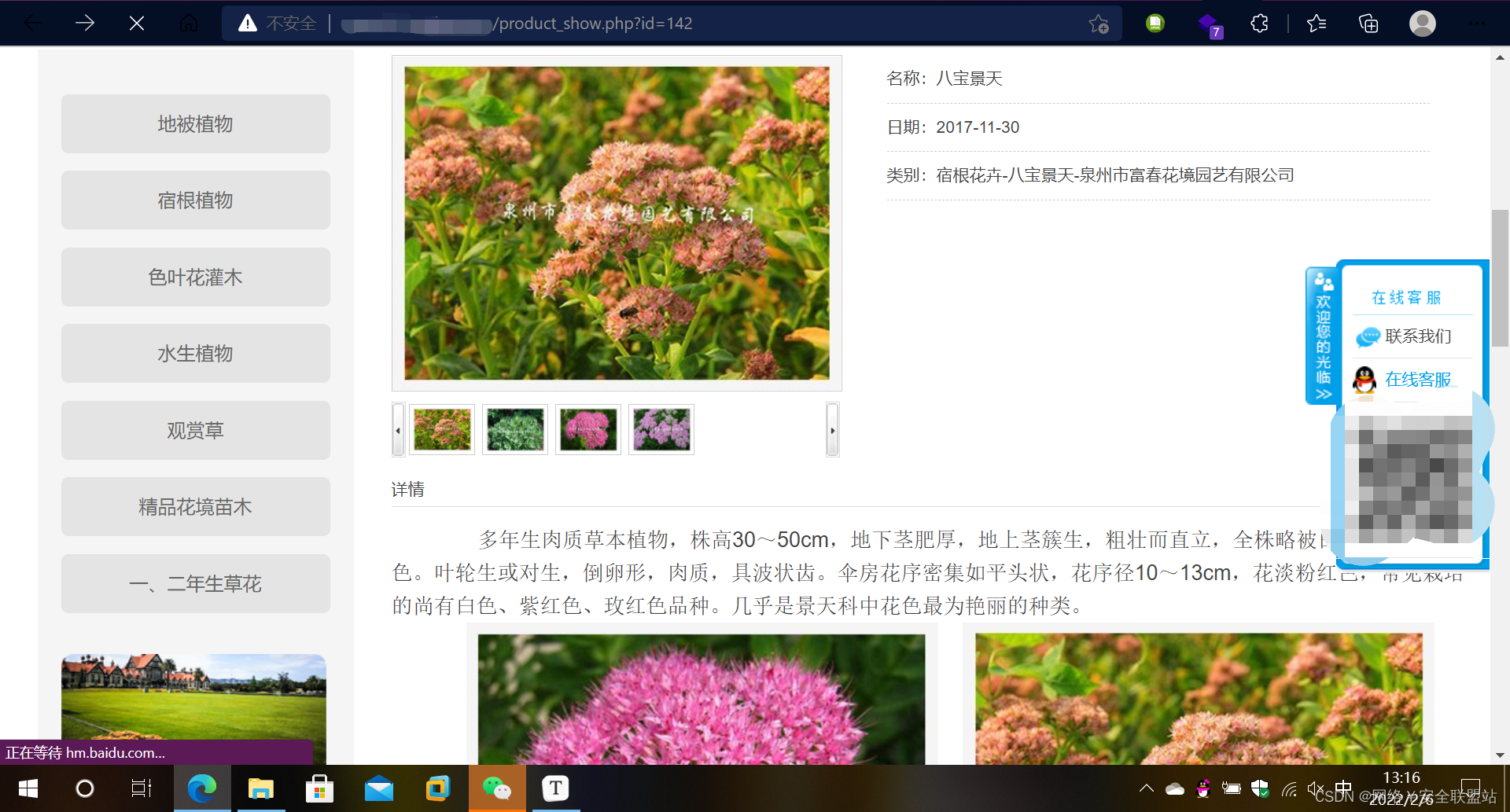1510x812 pixels.
Task: Open the 一、二年生草花 category
Action: click(x=196, y=583)
